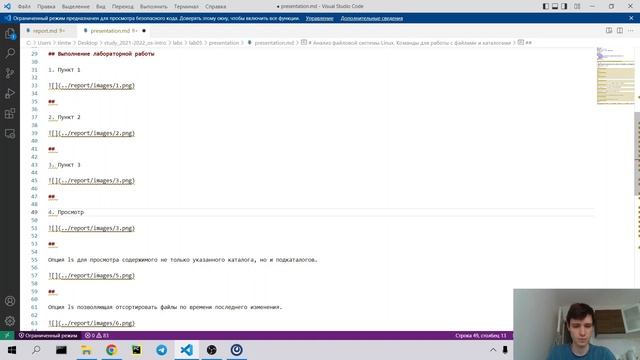Open the Выделение menu
Image resolution: width=640 pixels, height=360 pixels.
pos(76,7)
